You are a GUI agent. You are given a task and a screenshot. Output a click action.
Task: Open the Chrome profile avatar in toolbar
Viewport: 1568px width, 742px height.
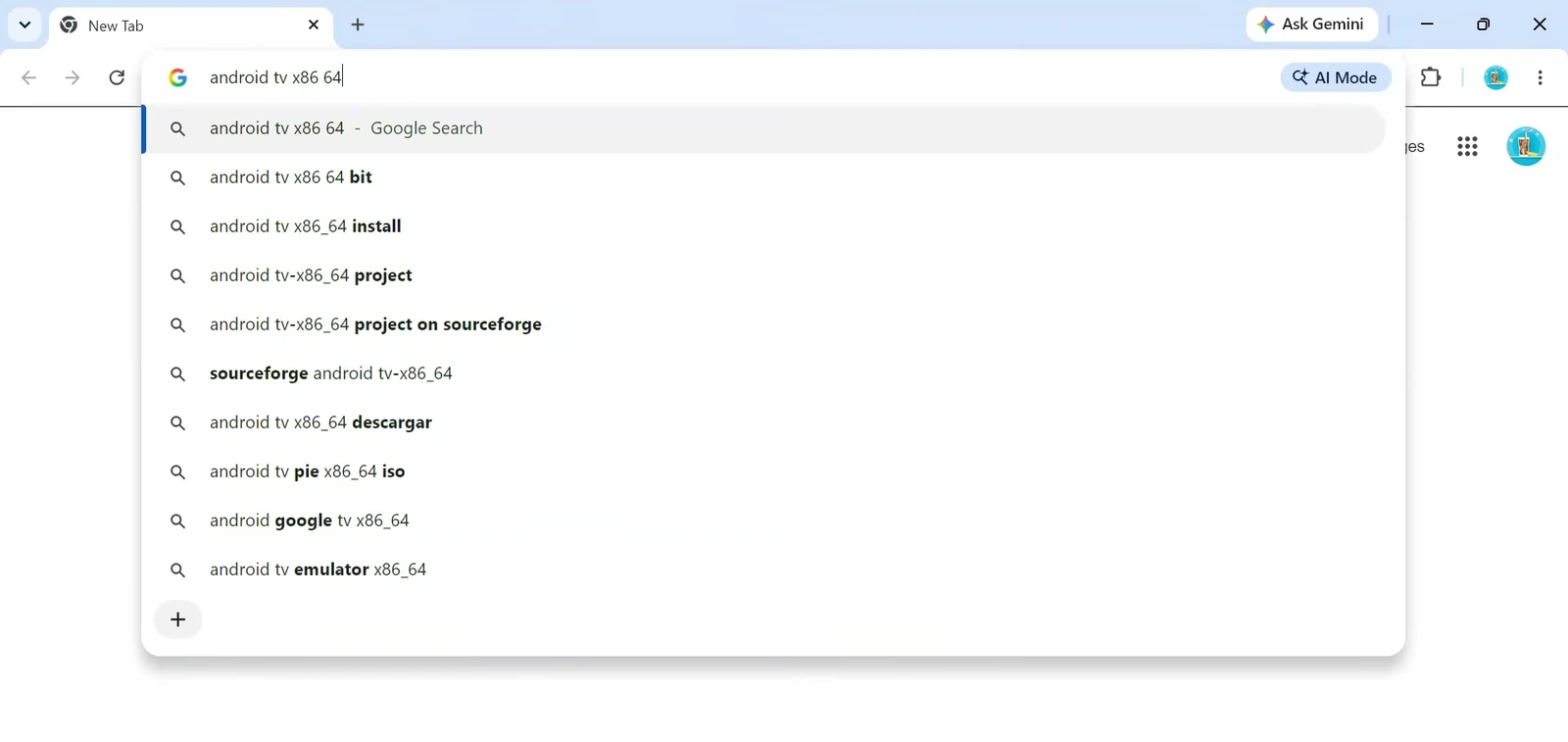pyautogui.click(x=1495, y=77)
